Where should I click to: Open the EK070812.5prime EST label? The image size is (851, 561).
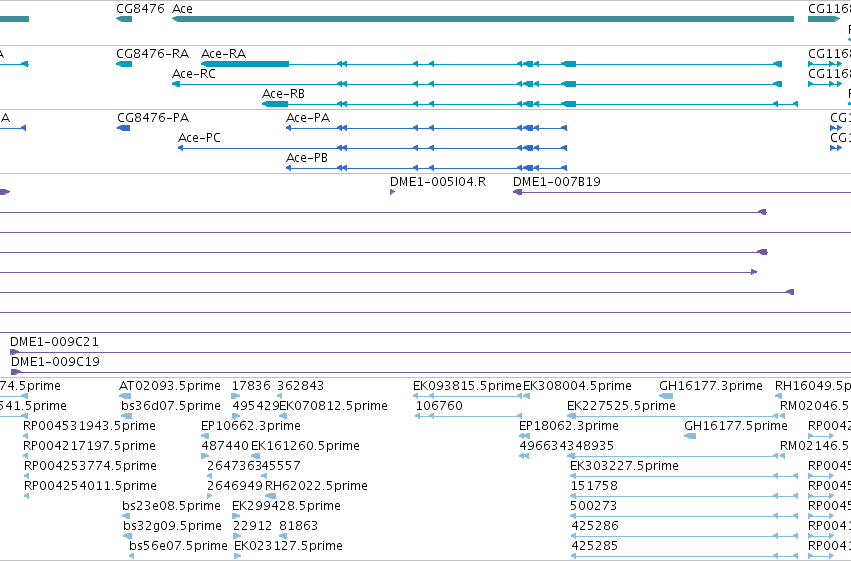(334, 406)
